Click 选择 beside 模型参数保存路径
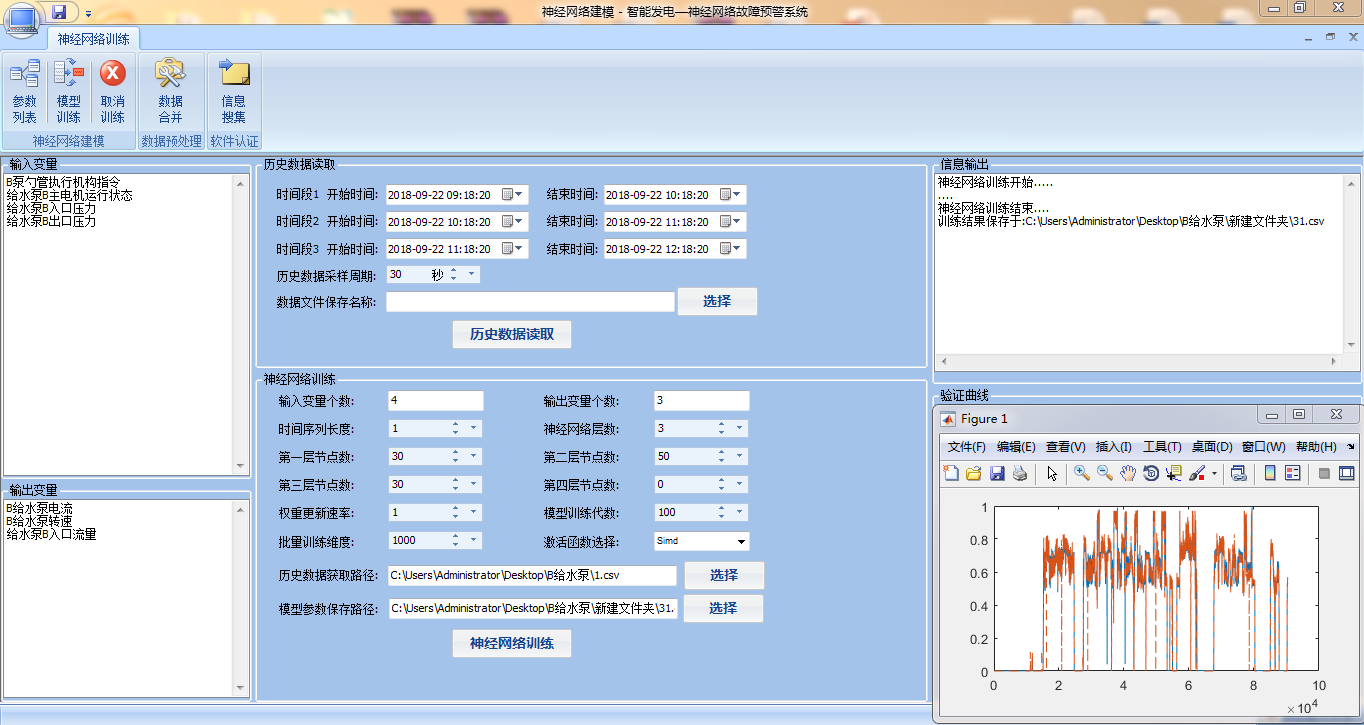Viewport: 1364px width, 725px height. [x=724, y=608]
